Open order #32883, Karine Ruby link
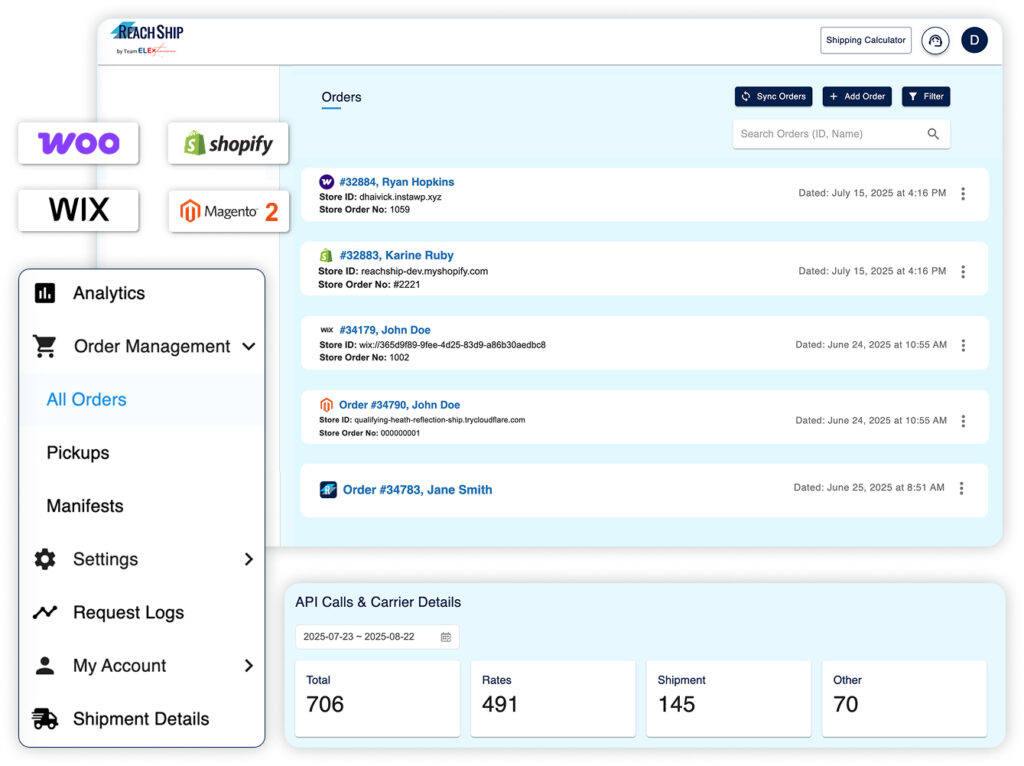The width and height of the screenshot is (1024, 766). tap(396, 255)
